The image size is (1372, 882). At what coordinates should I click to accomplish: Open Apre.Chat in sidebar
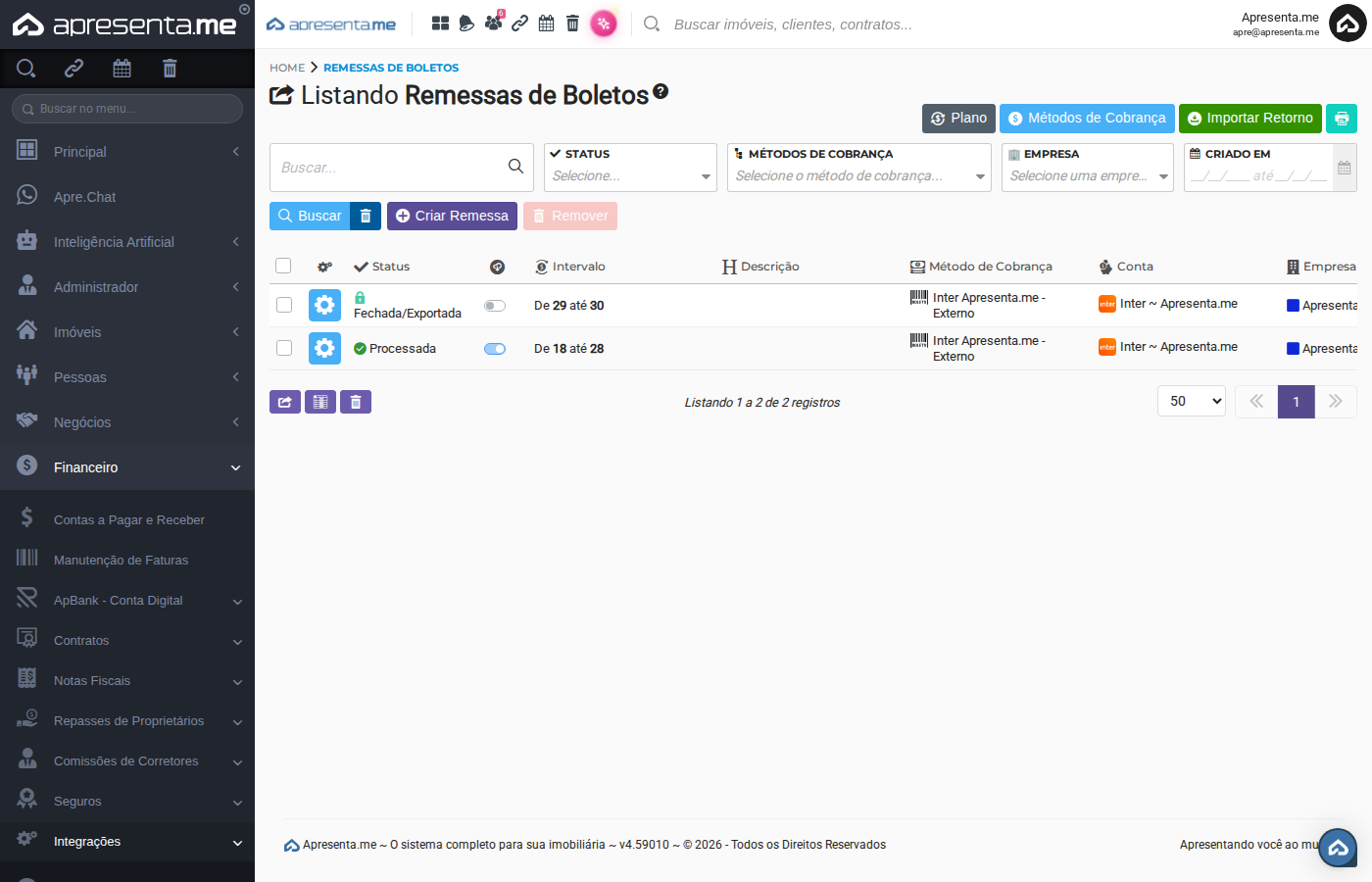click(127, 197)
